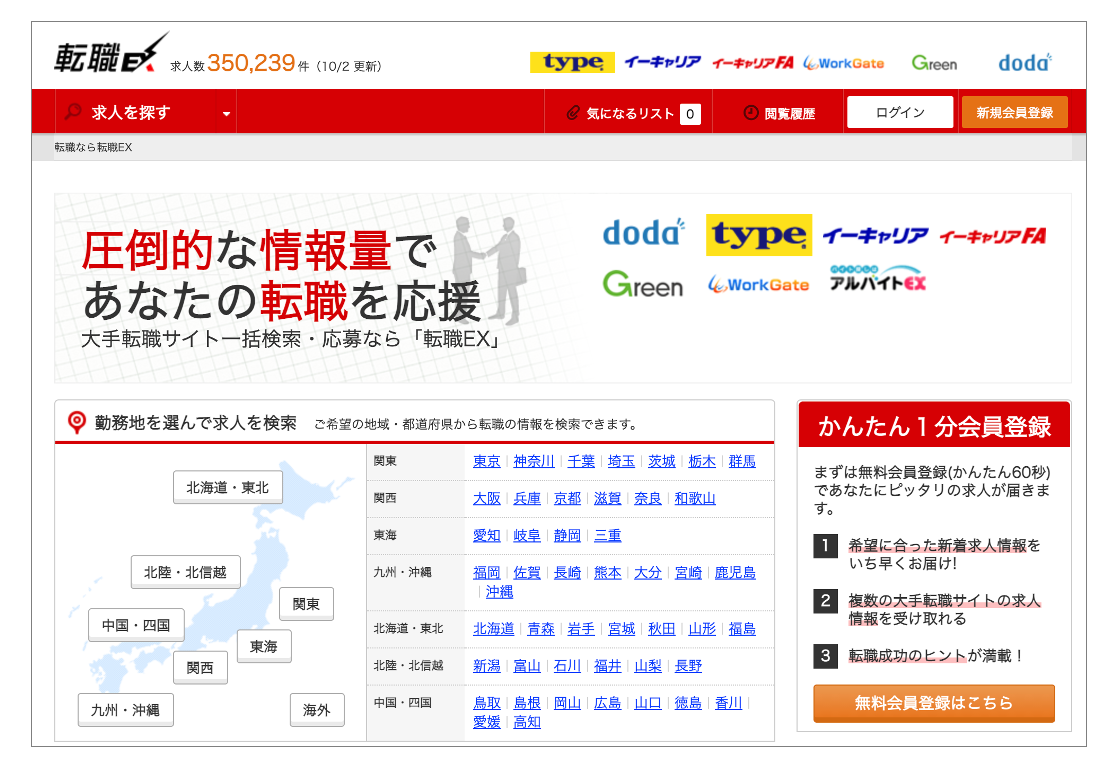Open the type logo in header
The height and width of the screenshot is (774, 1118).
(572, 63)
